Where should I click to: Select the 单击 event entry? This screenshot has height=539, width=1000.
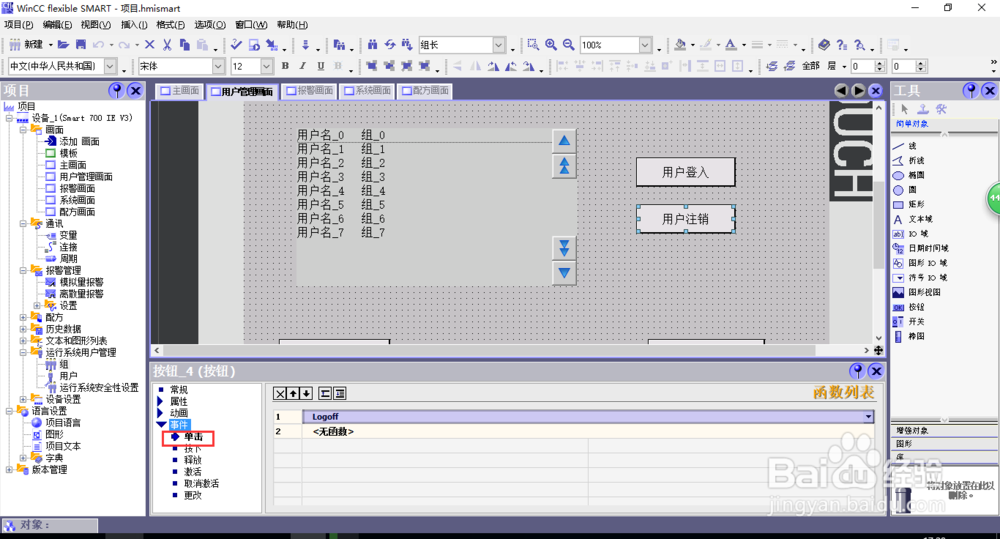point(193,437)
